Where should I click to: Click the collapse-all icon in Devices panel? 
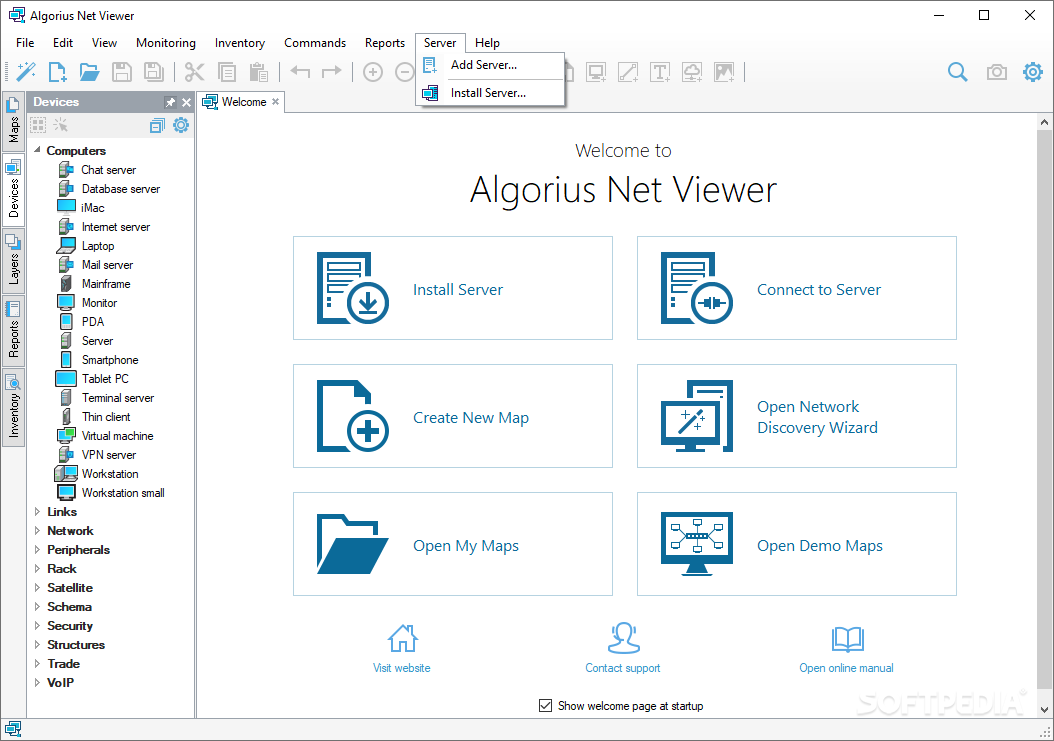point(157,125)
